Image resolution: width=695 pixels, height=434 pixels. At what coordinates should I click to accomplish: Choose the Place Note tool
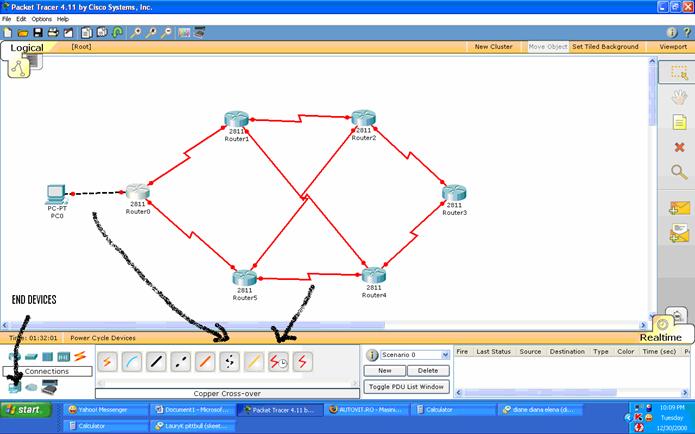(x=678, y=121)
